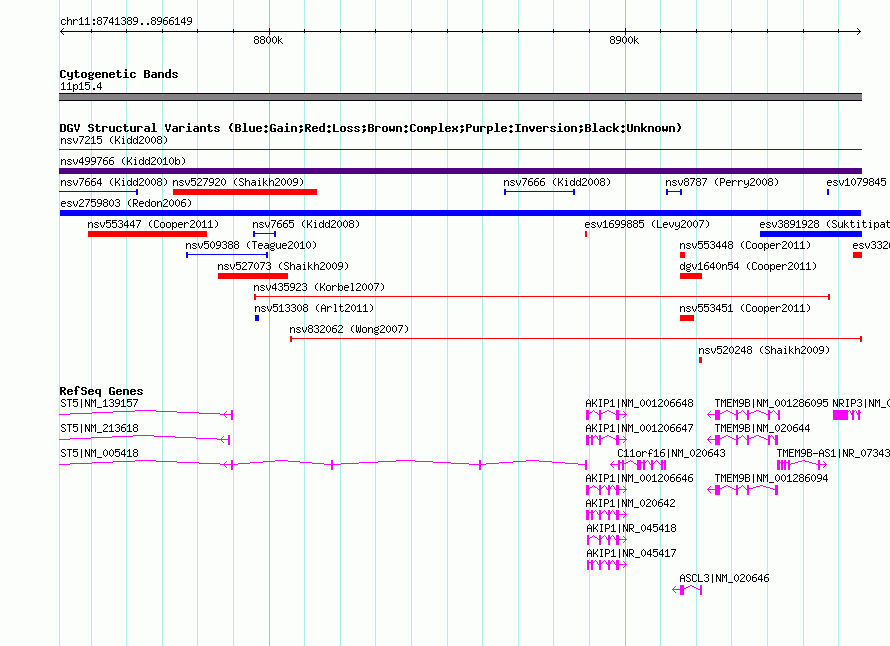Click the nsv7215 (Kidd2008) variant label
This screenshot has width=890, height=646.
coord(114,140)
